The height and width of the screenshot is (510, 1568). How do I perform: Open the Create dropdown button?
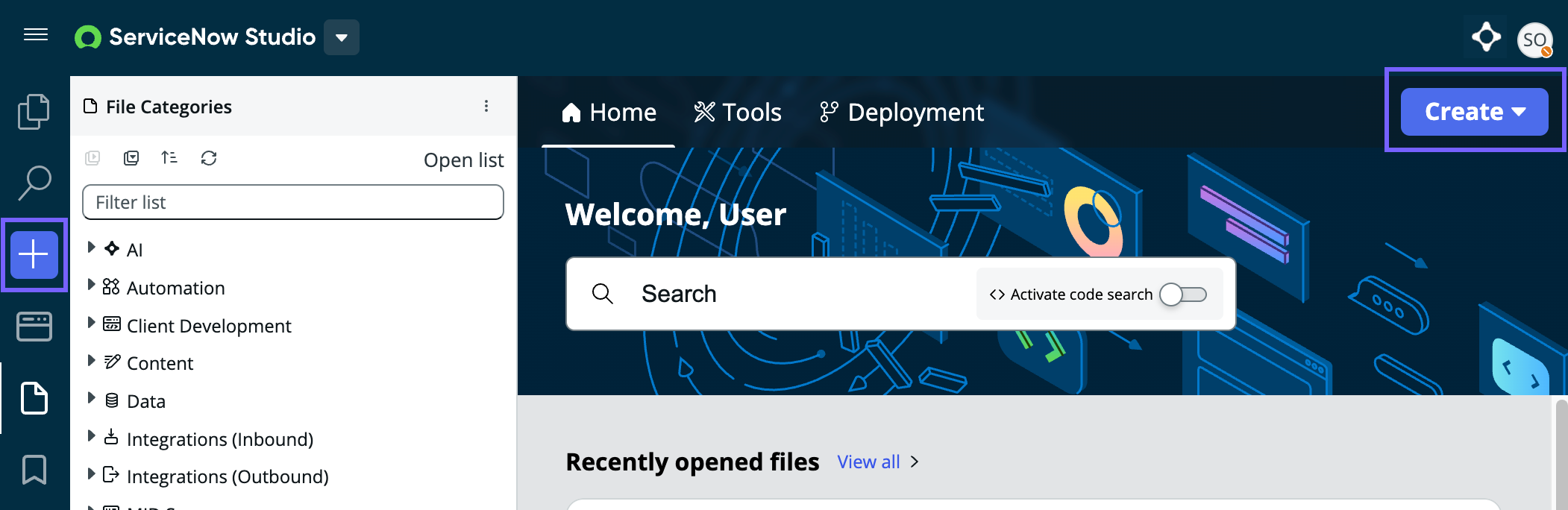[x=1474, y=112]
